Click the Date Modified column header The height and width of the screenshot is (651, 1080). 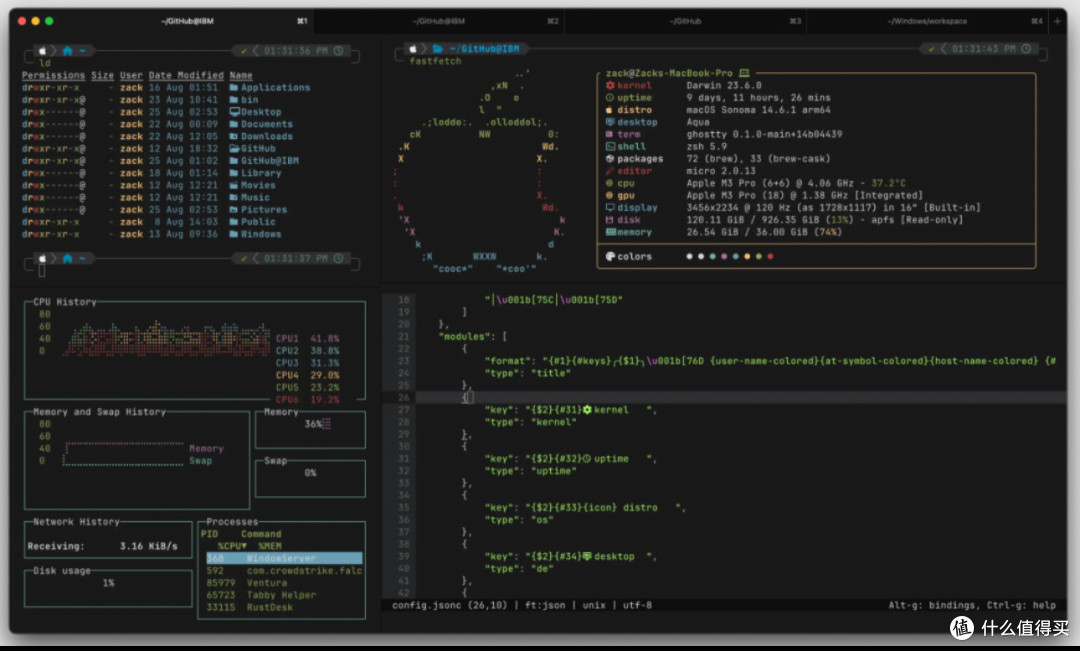pos(186,75)
